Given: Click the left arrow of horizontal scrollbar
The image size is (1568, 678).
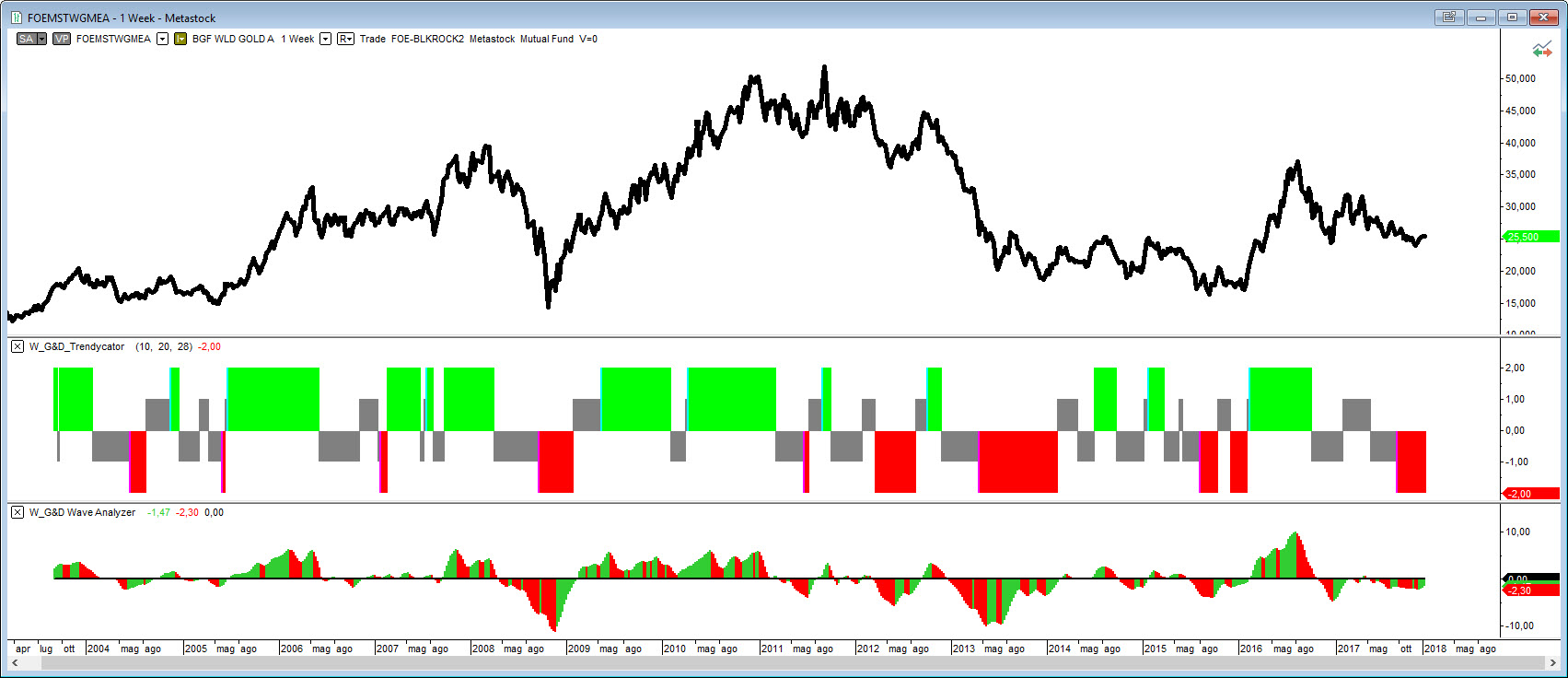Looking at the screenshot, I should coord(15,662).
